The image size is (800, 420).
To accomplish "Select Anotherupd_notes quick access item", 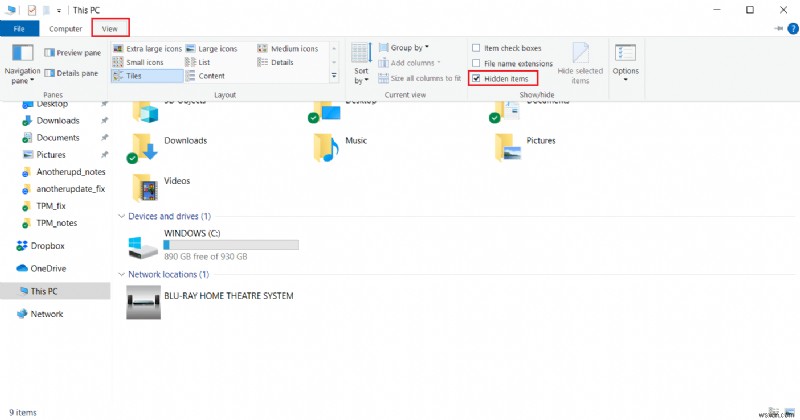I will coord(70,172).
